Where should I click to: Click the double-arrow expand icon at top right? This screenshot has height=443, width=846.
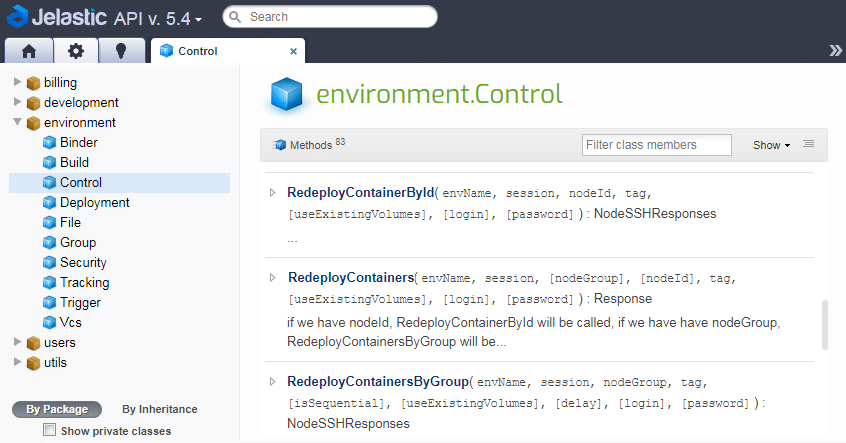[835, 51]
